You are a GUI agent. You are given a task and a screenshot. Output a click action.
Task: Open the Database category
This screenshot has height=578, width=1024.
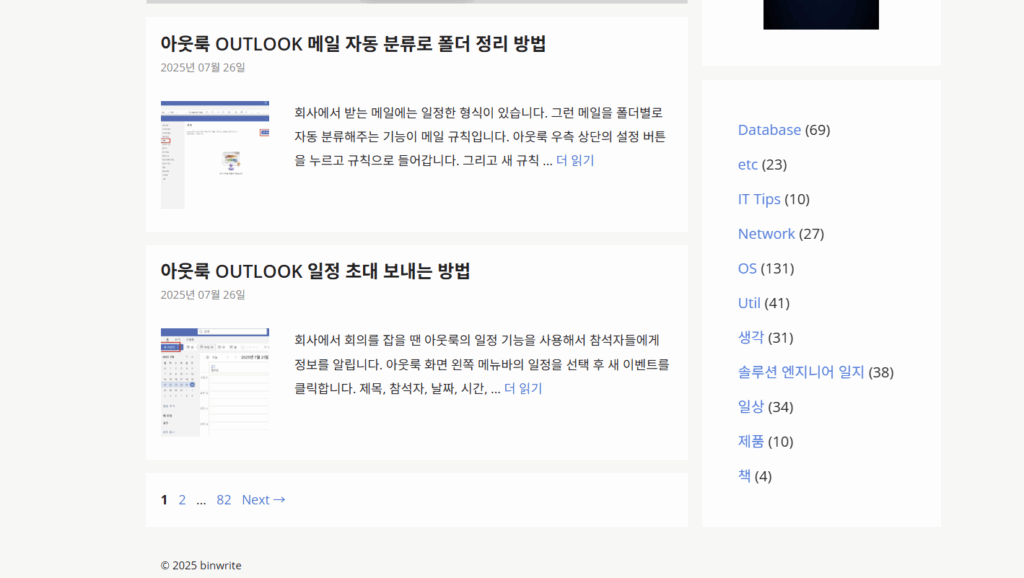tap(769, 129)
